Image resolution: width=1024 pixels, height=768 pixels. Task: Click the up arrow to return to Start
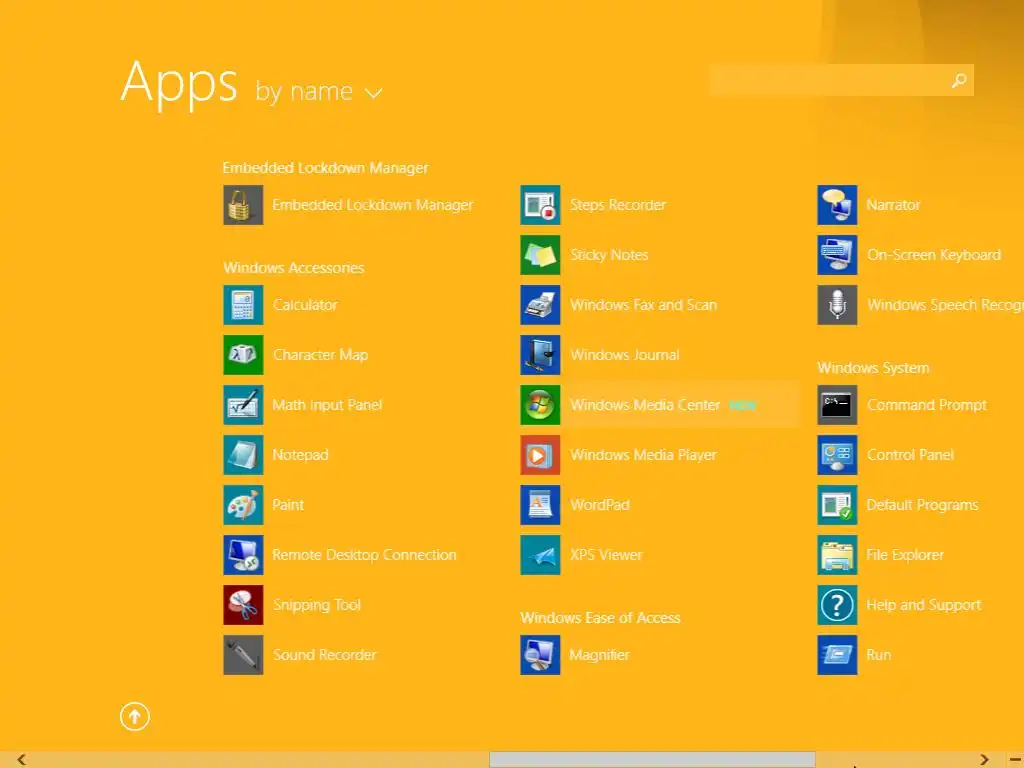pos(135,716)
